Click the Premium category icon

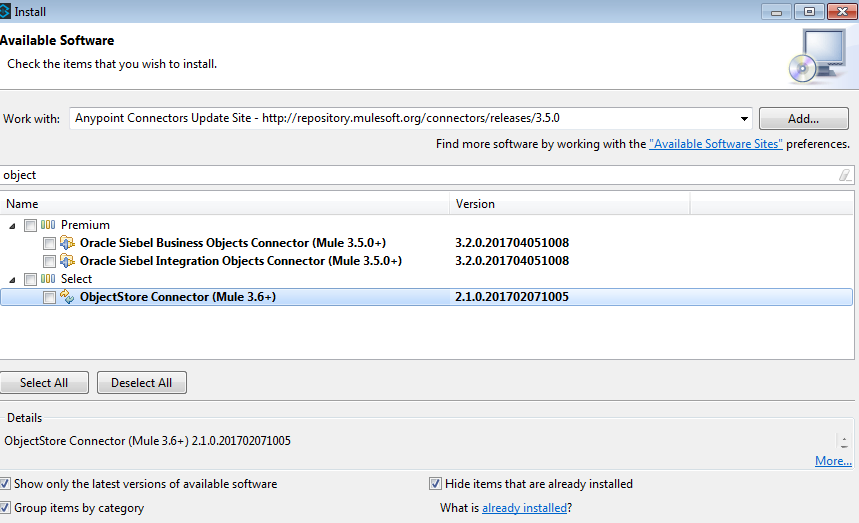point(48,225)
